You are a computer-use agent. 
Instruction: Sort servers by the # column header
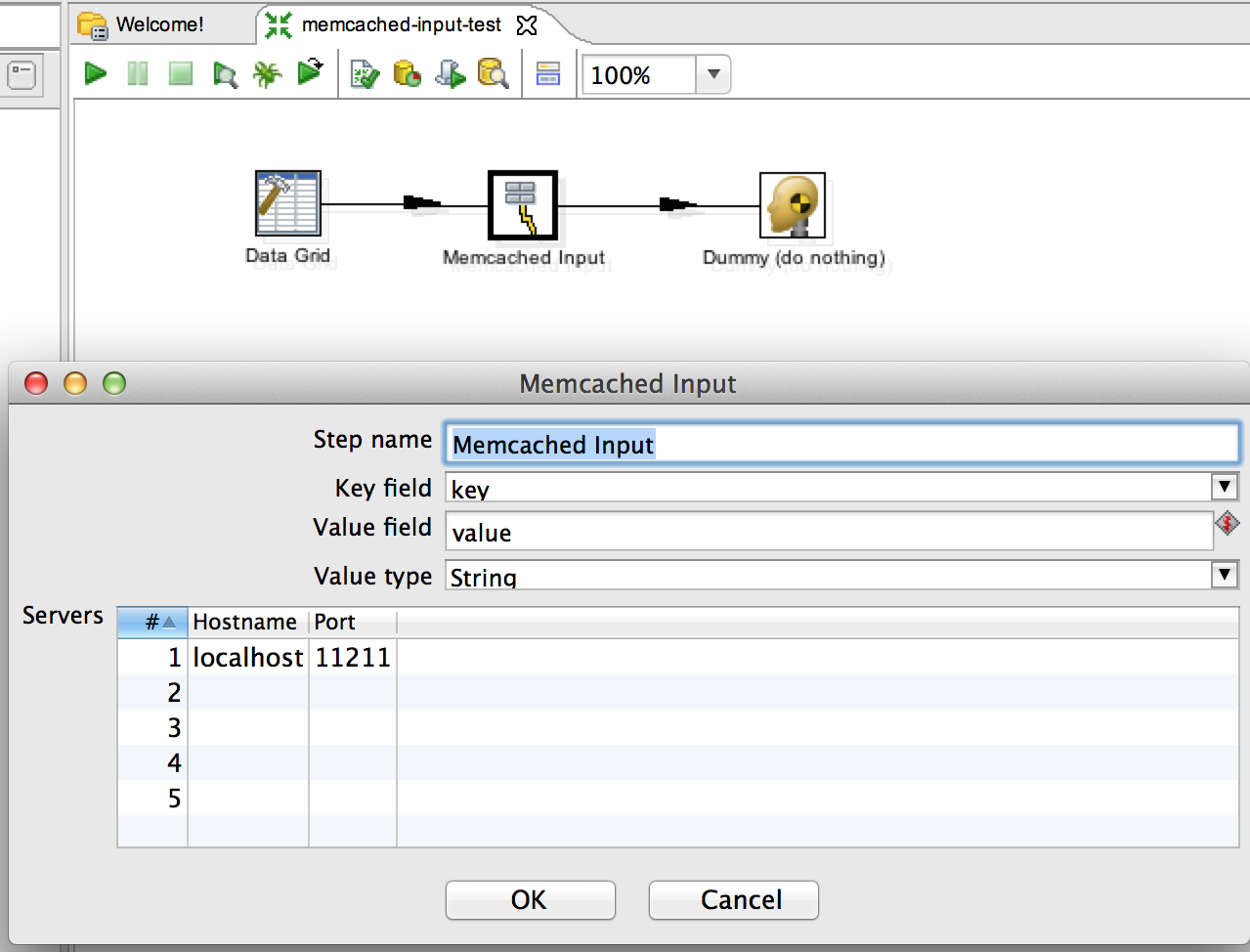click(x=152, y=622)
